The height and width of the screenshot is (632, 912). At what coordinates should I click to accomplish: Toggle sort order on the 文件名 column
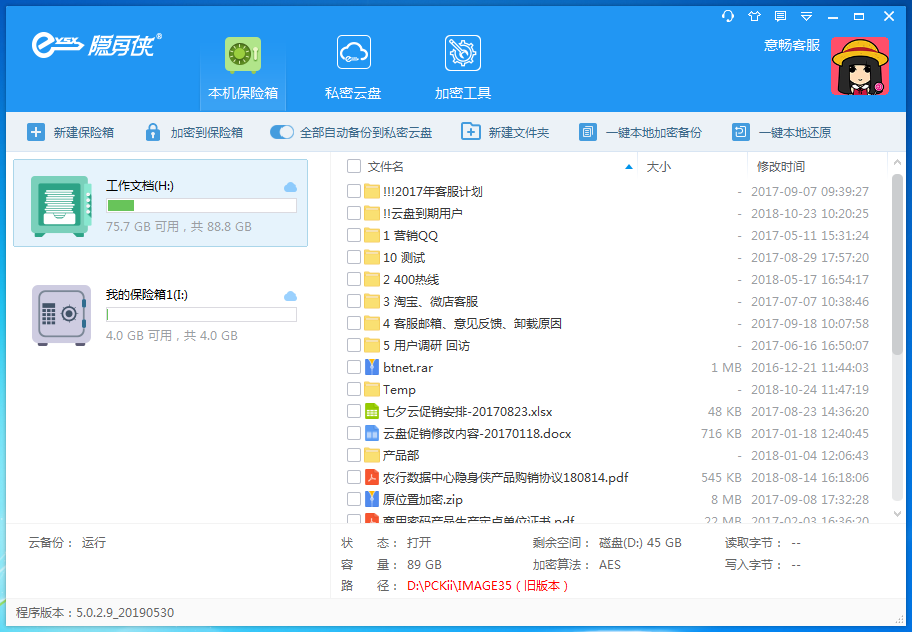tap(384, 167)
